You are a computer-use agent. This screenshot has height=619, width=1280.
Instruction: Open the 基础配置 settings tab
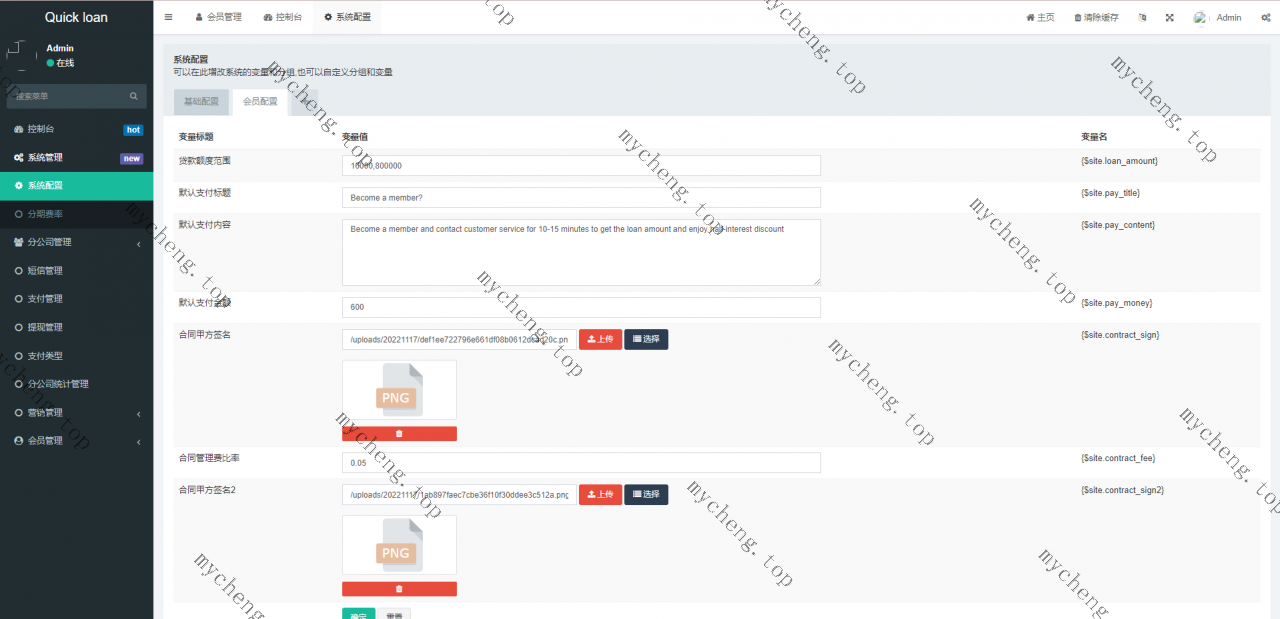(201, 101)
